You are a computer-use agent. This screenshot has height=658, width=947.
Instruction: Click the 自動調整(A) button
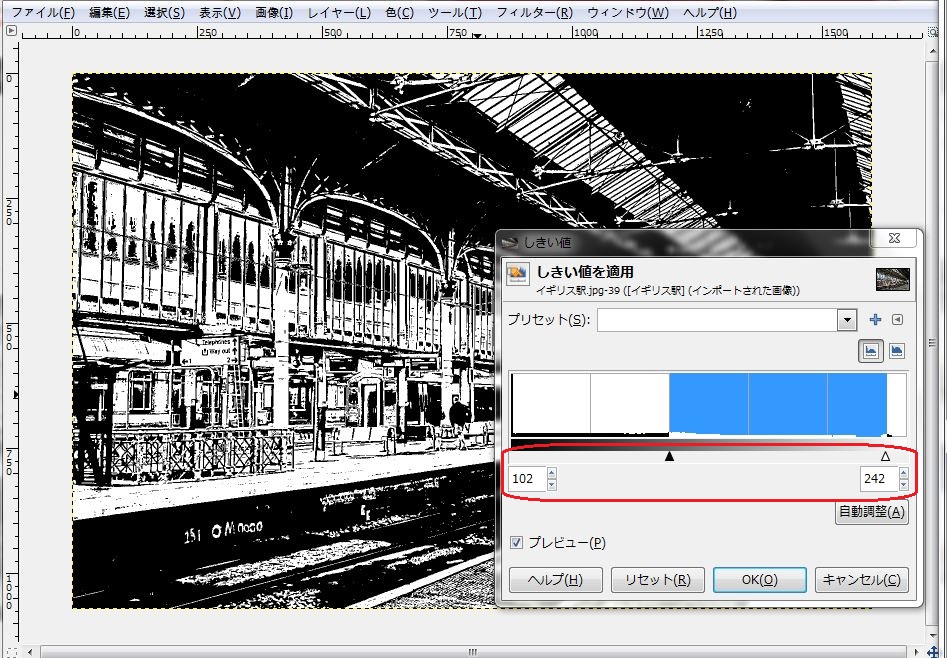point(872,512)
